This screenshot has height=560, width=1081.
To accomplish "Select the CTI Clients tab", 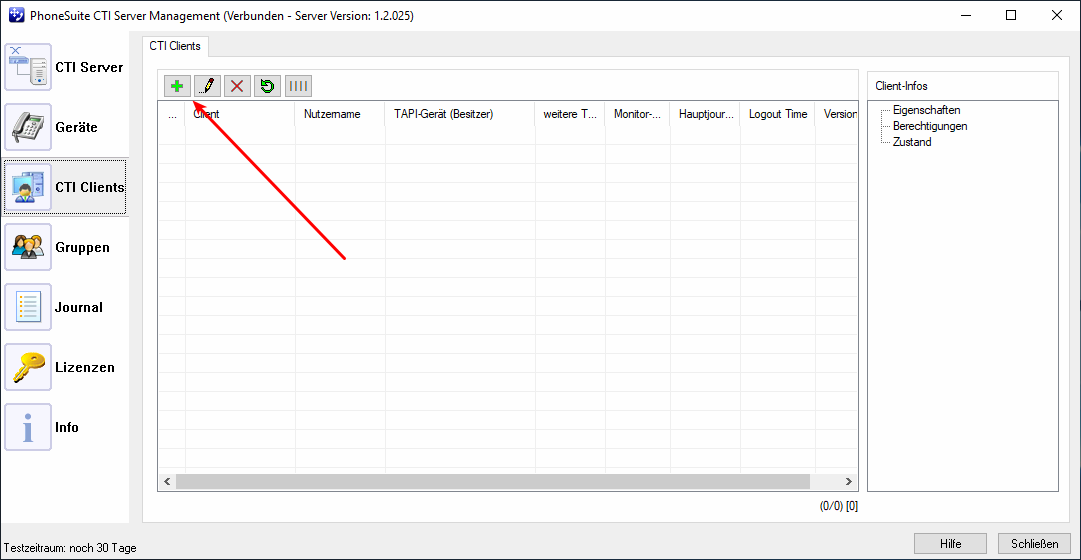I will point(175,46).
